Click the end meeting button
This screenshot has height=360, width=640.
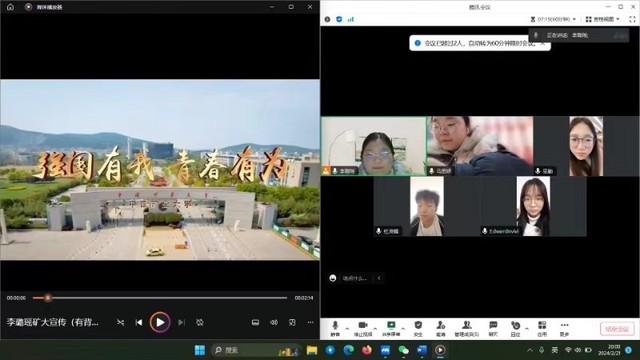[x=617, y=329]
